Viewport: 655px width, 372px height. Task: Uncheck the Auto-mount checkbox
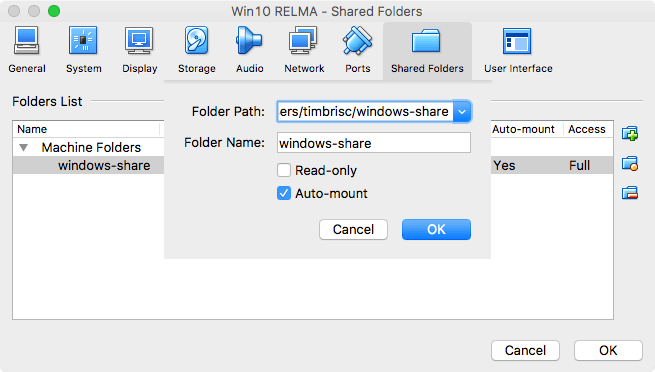pyautogui.click(x=284, y=193)
